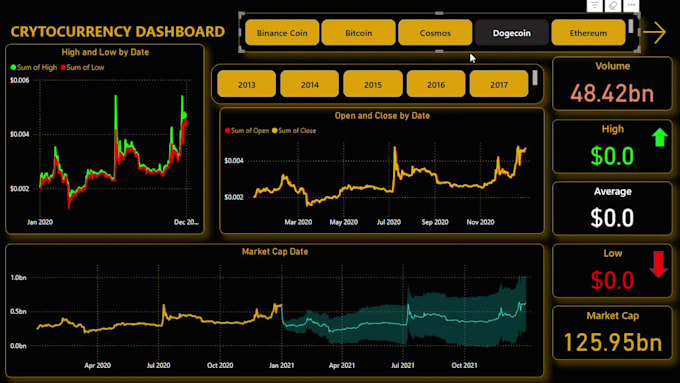Click the High card $0.0 value
Image resolution: width=680 pixels, height=383 pixels.
[612, 156]
